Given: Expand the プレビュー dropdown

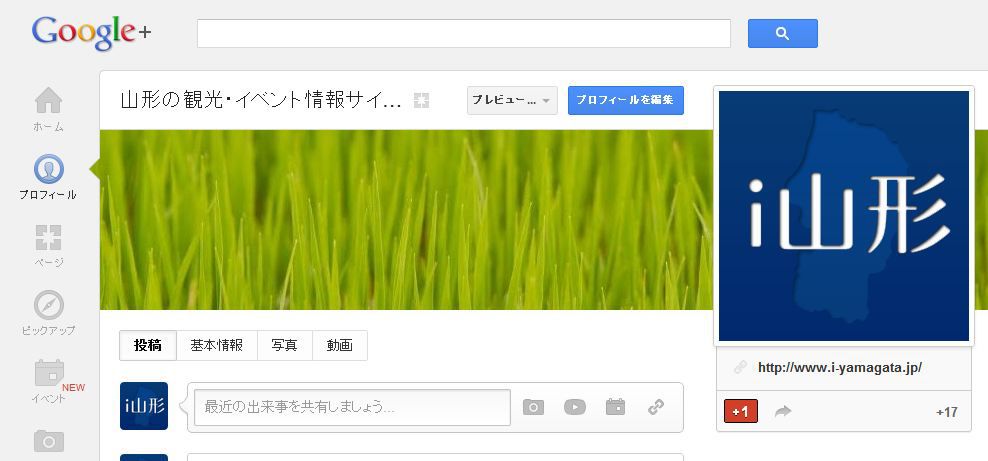Looking at the screenshot, I should point(512,100).
